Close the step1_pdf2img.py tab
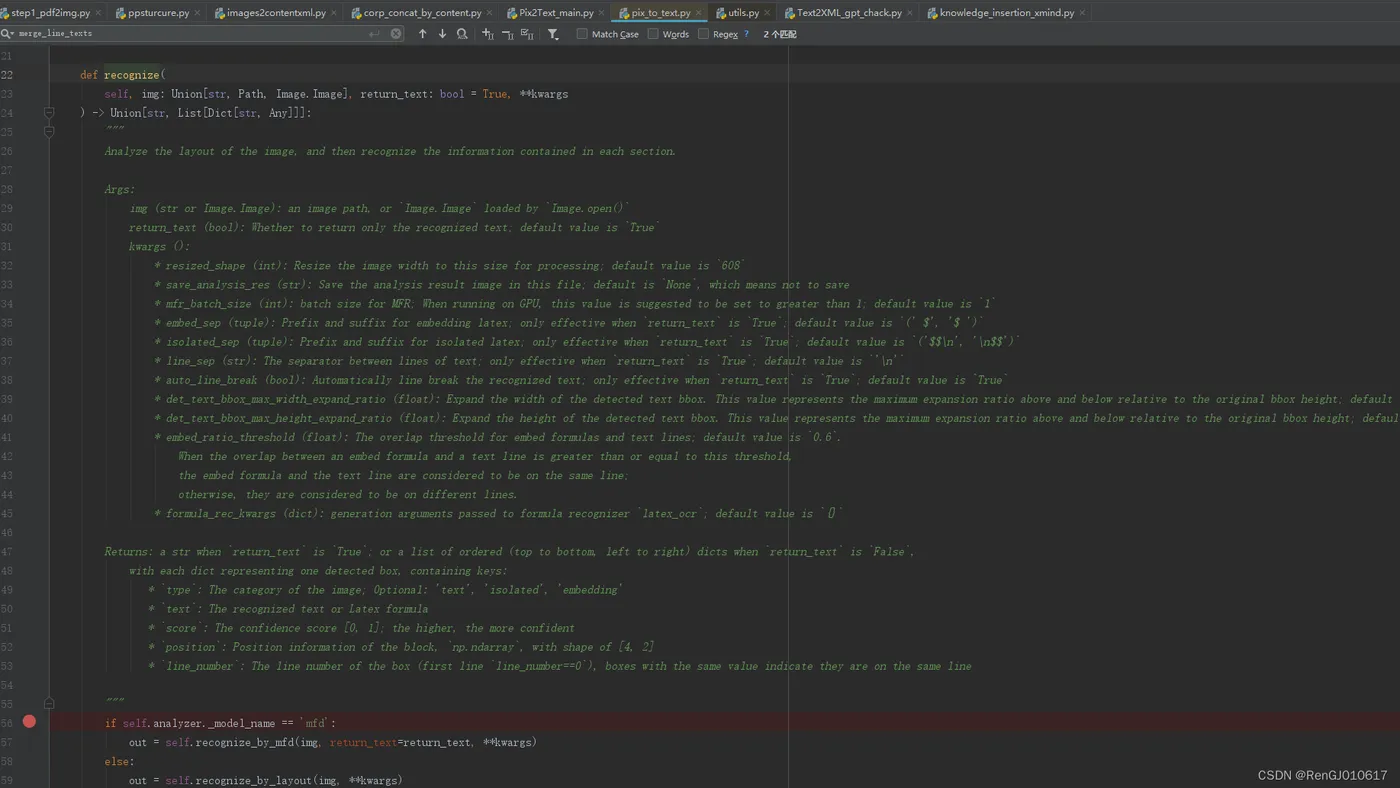 [98, 13]
